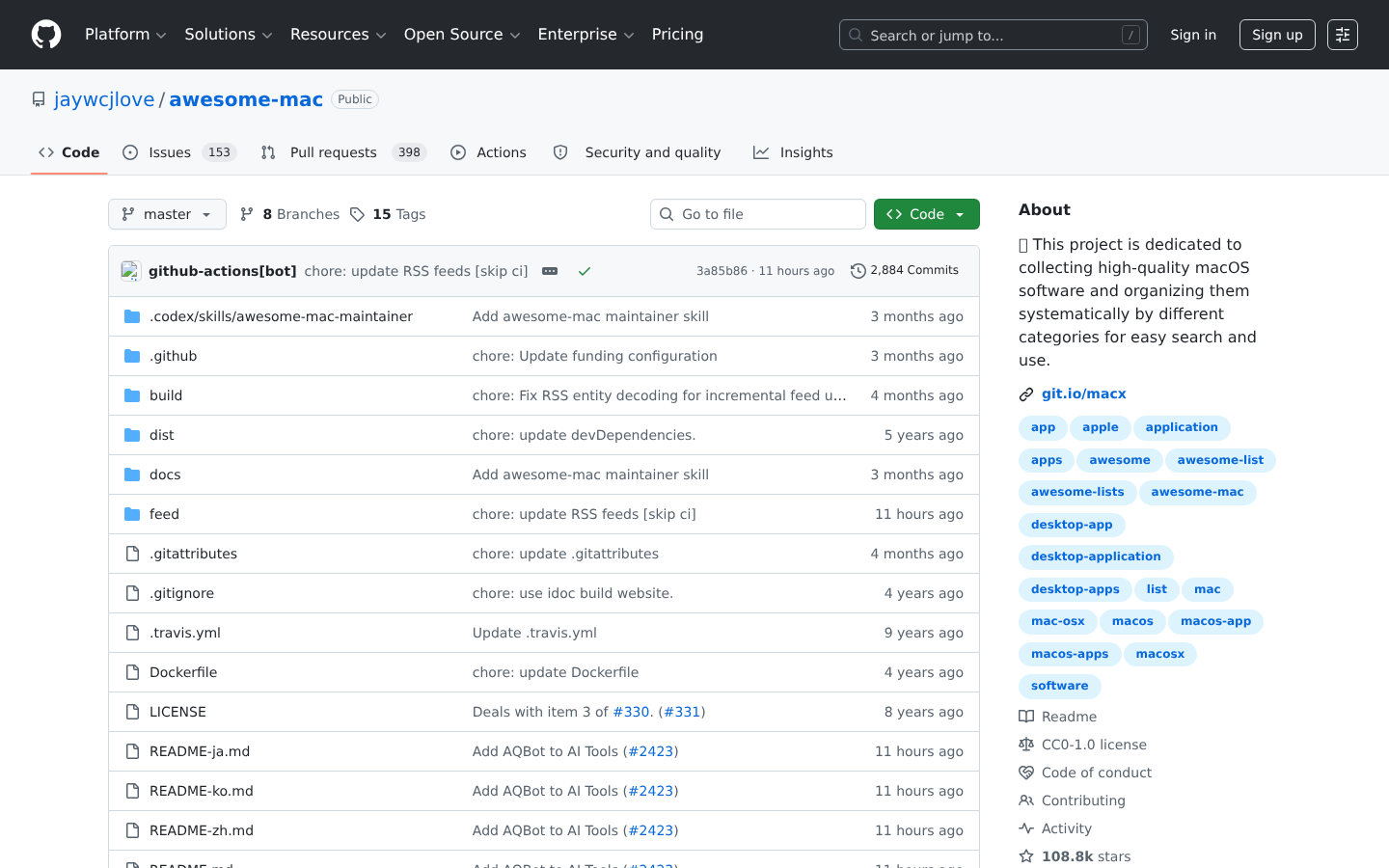Click the .gitattributes file icon
Viewport: 1389px width, 868px height.
pyautogui.click(x=132, y=554)
